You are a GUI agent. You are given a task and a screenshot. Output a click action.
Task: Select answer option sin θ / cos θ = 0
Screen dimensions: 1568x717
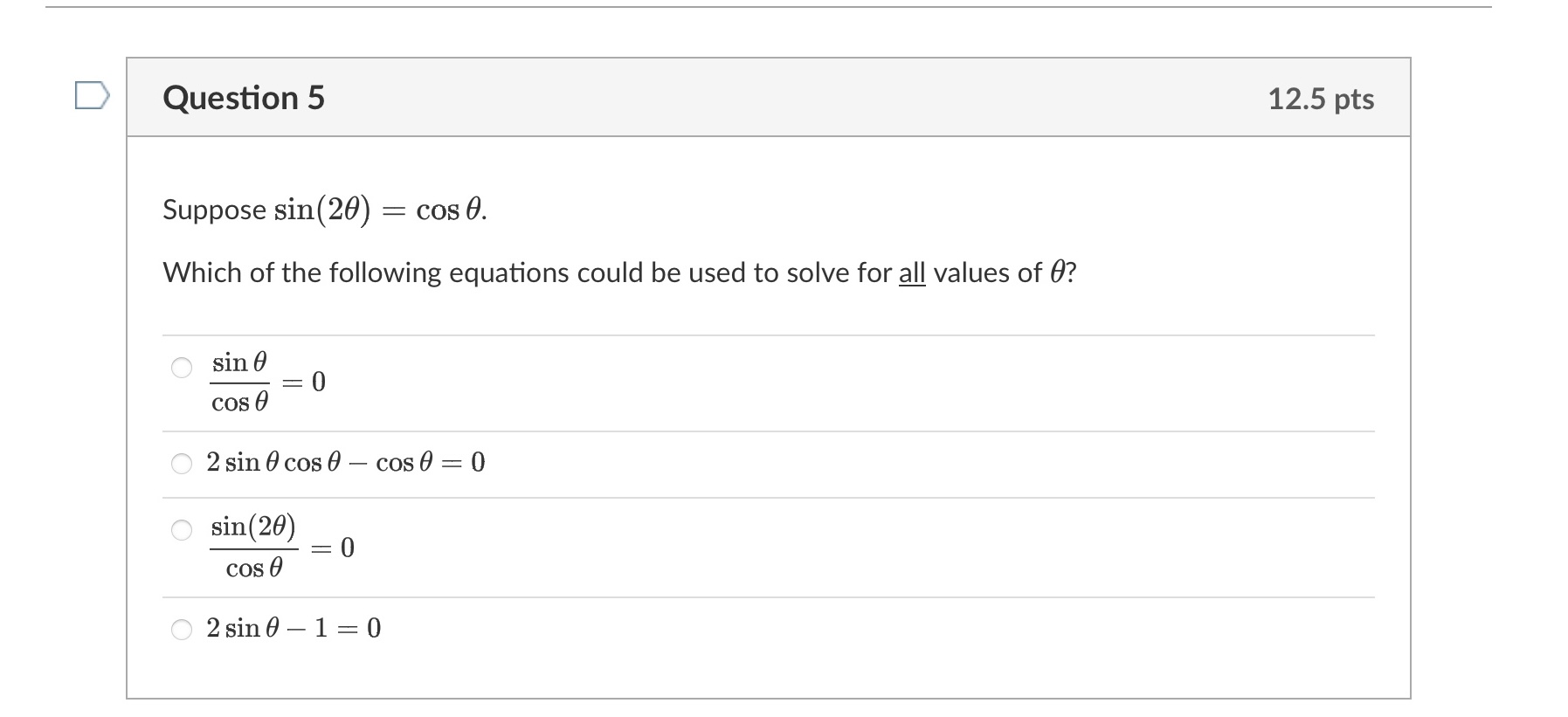point(181,370)
